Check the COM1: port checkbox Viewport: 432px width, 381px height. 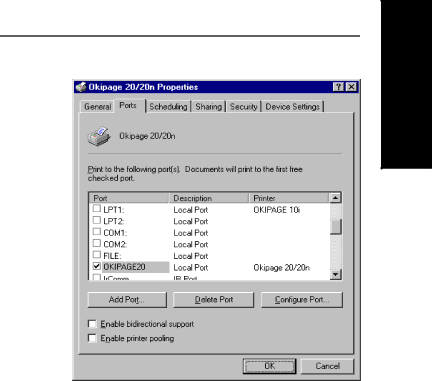click(x=97, y=232)
